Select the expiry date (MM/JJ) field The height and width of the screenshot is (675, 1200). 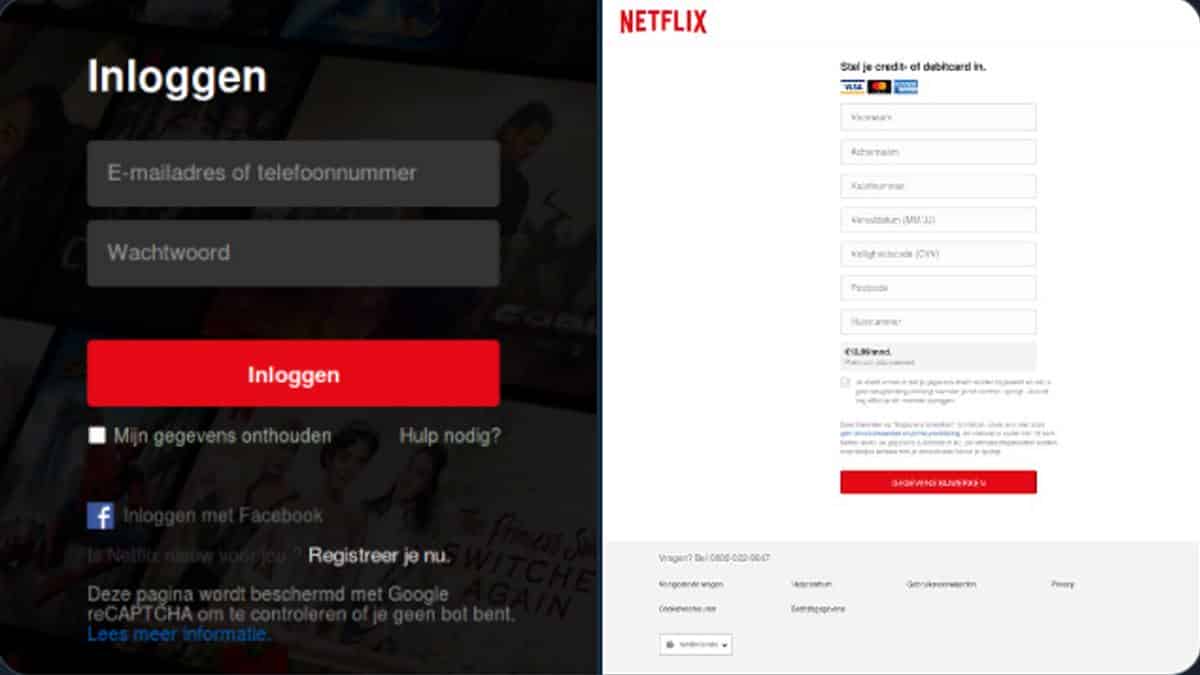[938, 220]
